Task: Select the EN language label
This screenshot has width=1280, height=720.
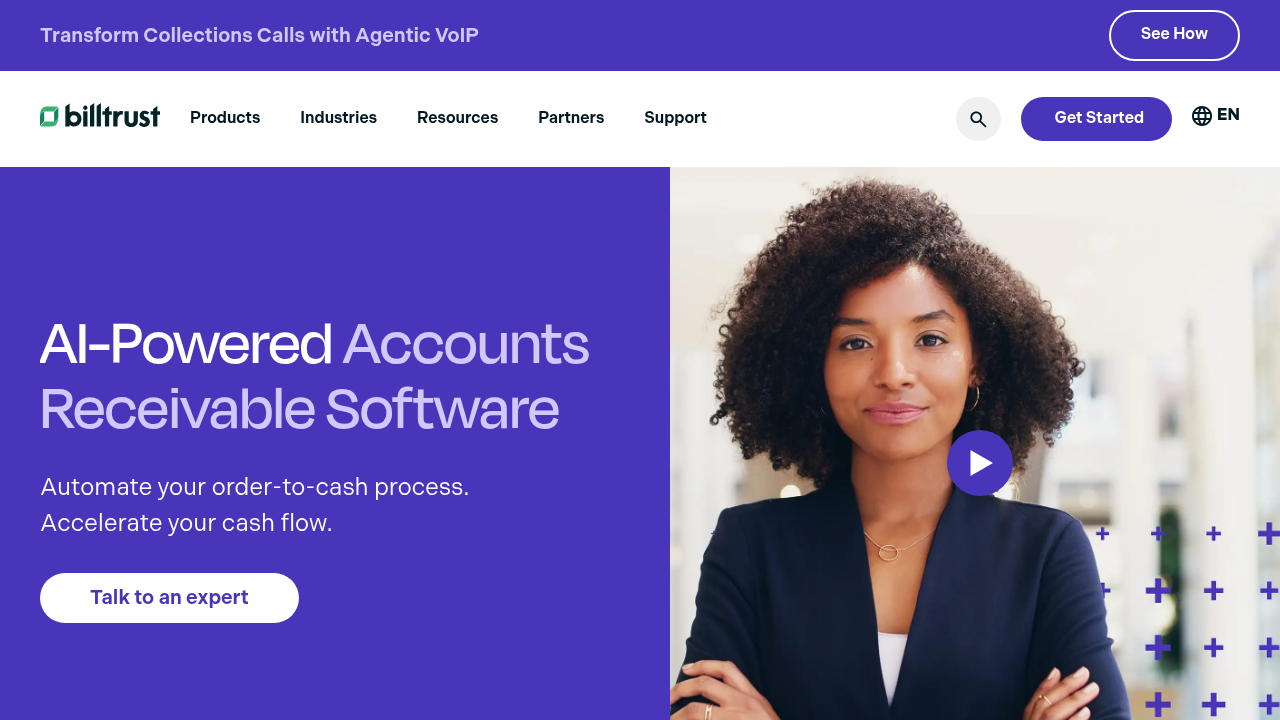Action: (1228, 115)
